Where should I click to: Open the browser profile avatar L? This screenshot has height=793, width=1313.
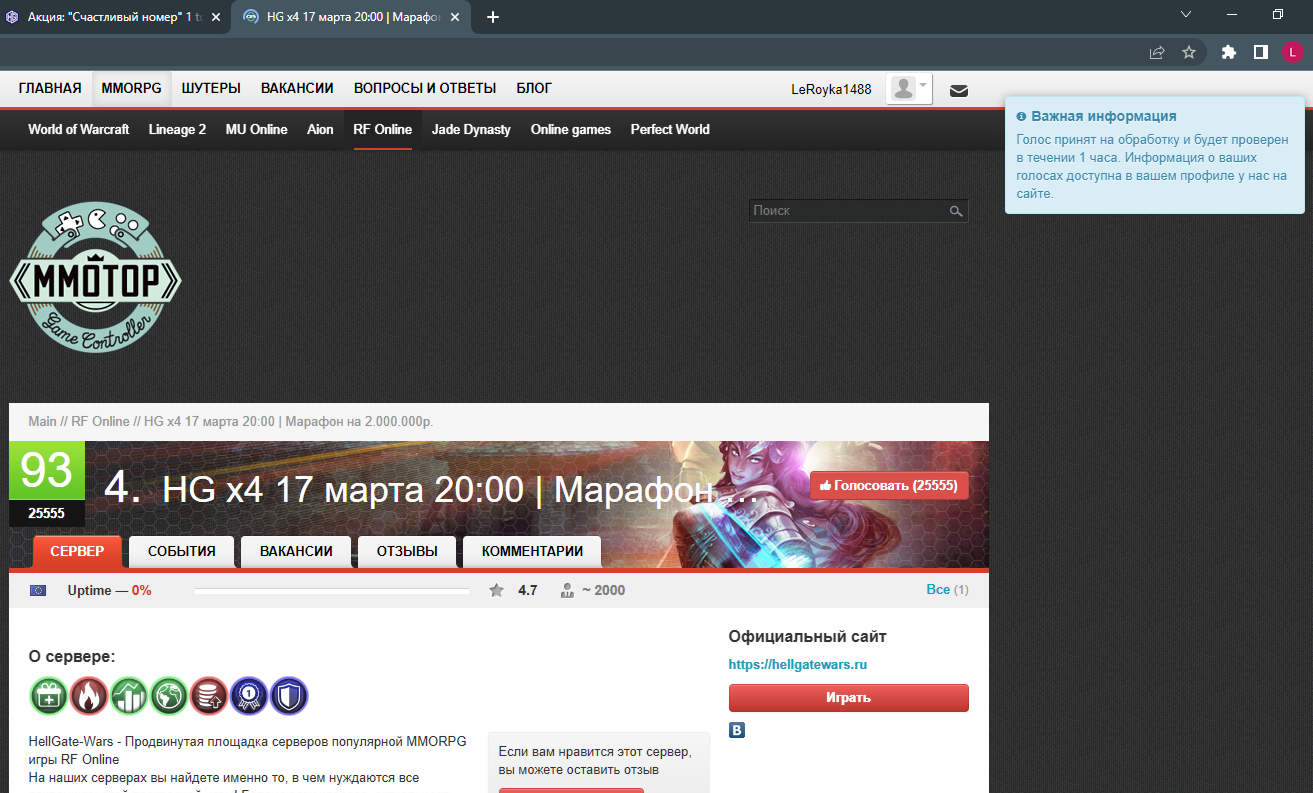(x=1293, y=52)
